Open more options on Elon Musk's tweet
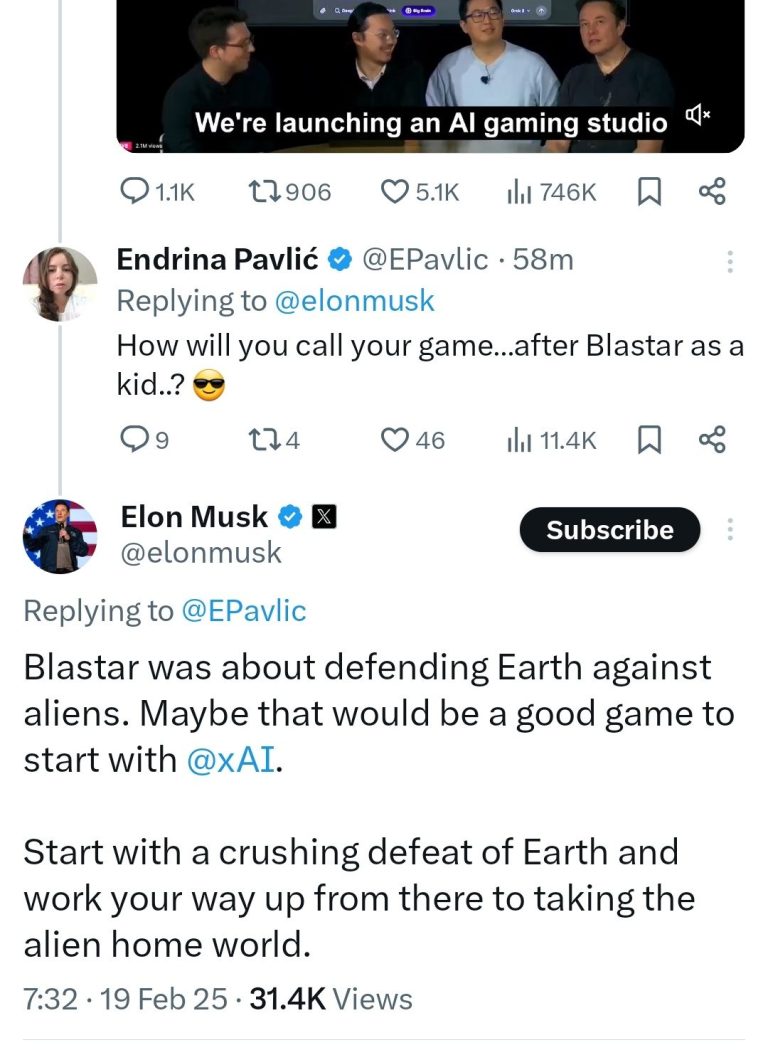 coord(730,530)
